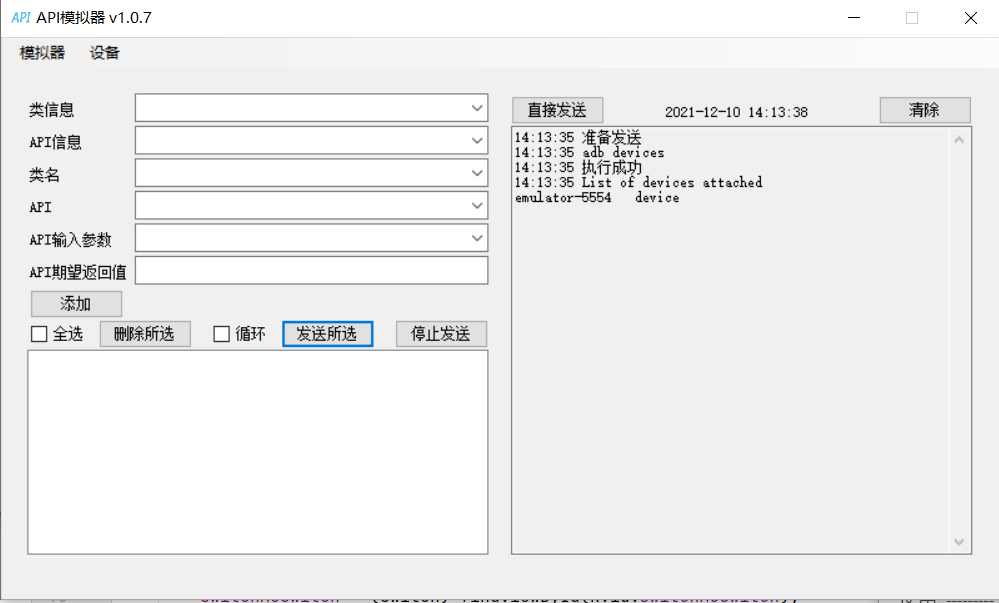This screenshot has height=603, width=999.
Task: Click the 停止发送 button
Action: 442,334
